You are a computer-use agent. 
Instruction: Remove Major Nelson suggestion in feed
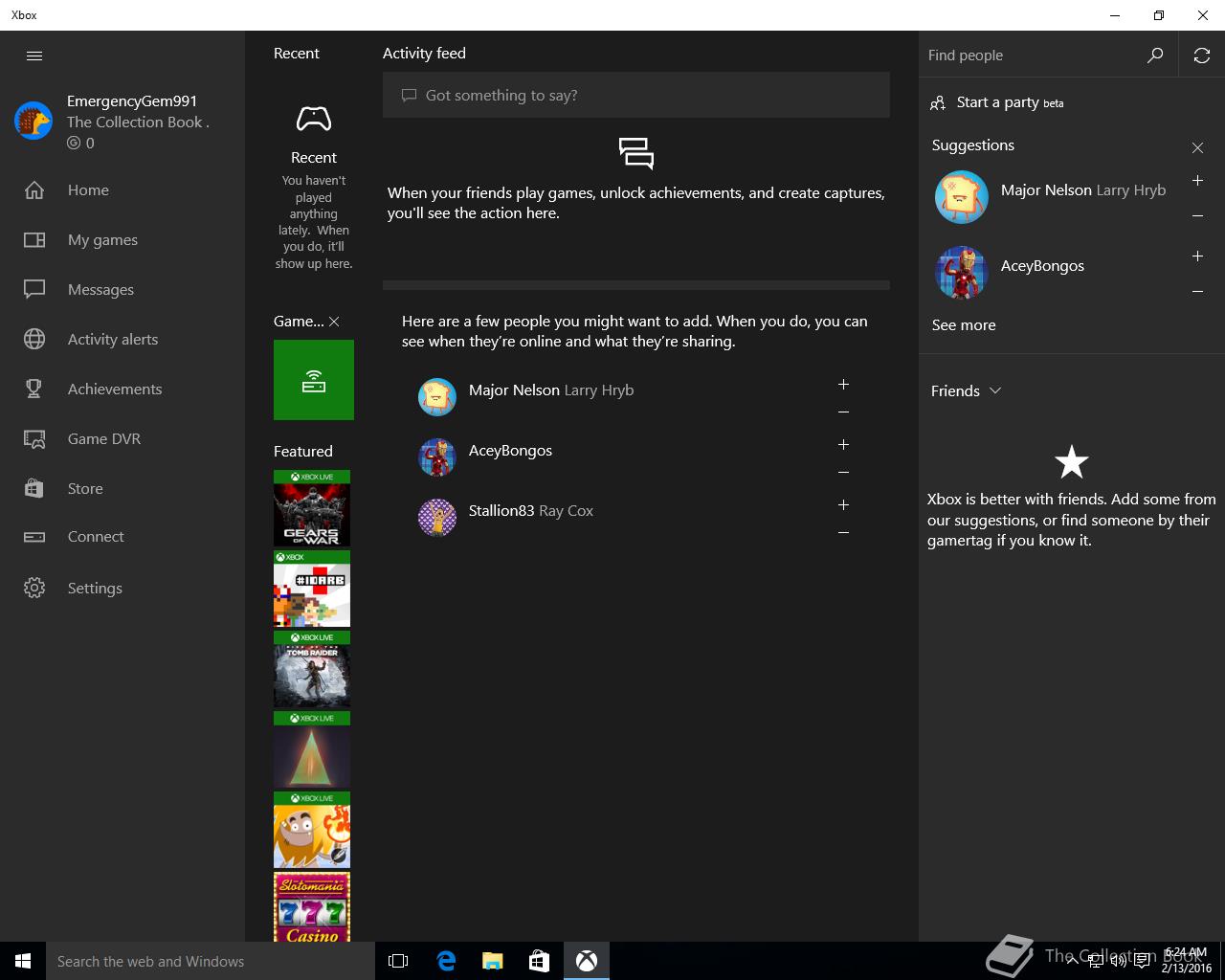[843, 412]
